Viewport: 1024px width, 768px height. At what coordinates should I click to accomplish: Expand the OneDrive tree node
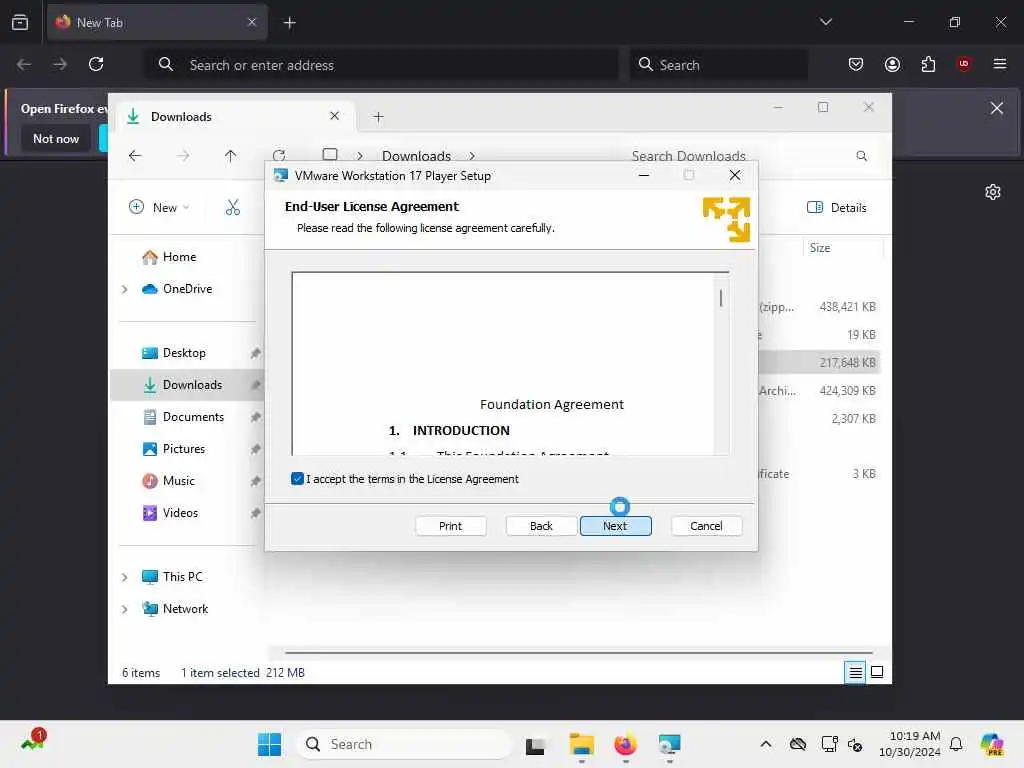pos(125,289)
